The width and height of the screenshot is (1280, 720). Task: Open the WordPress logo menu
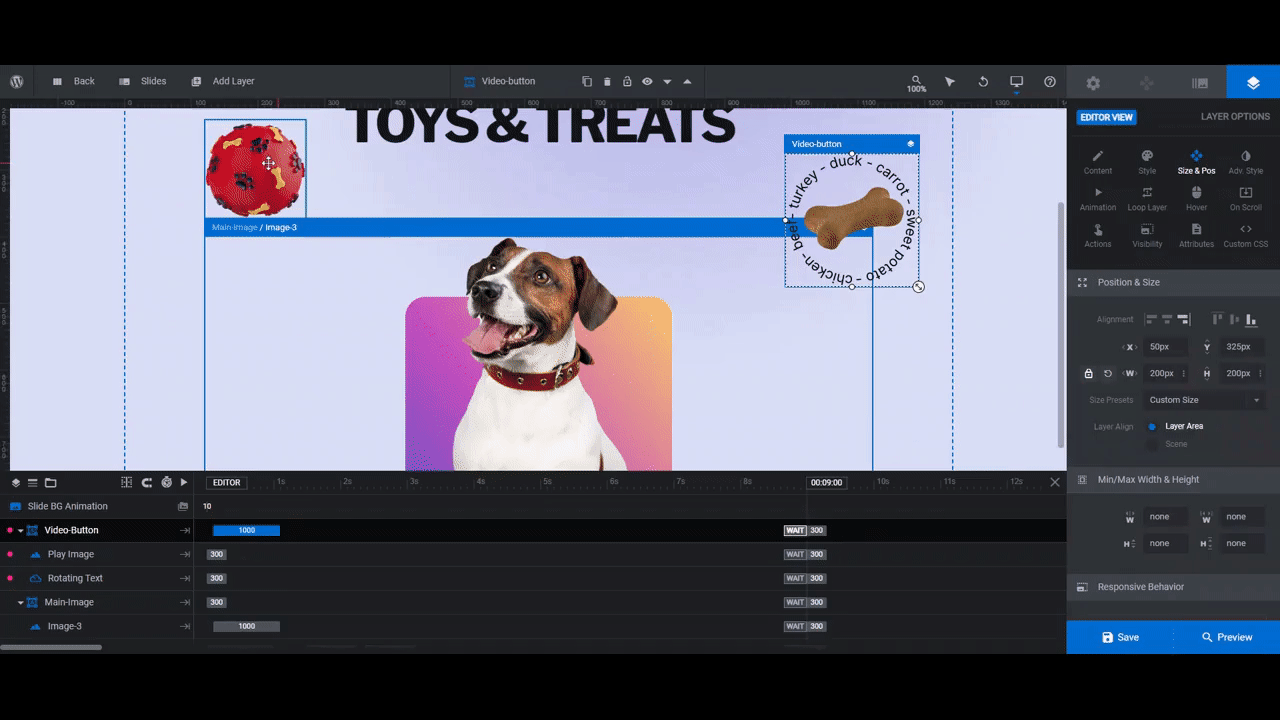[x=17, y=81]
